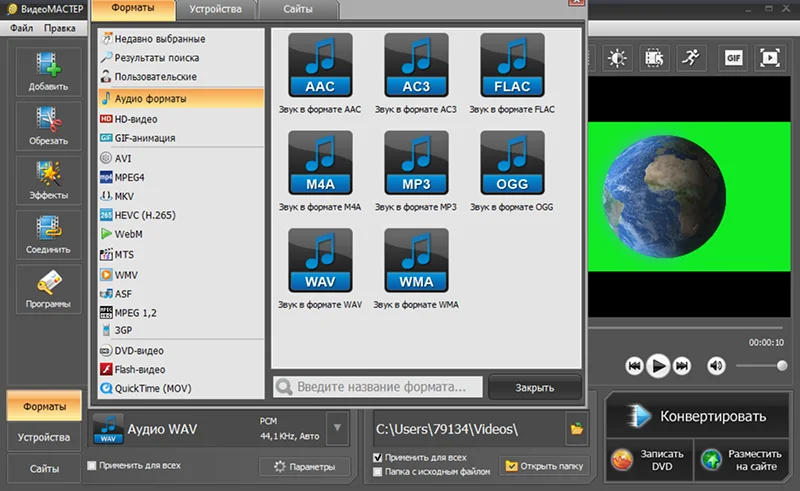Click the Добавить (add video) icon
The height and width of the screenshot is (491, 800).
48,71
